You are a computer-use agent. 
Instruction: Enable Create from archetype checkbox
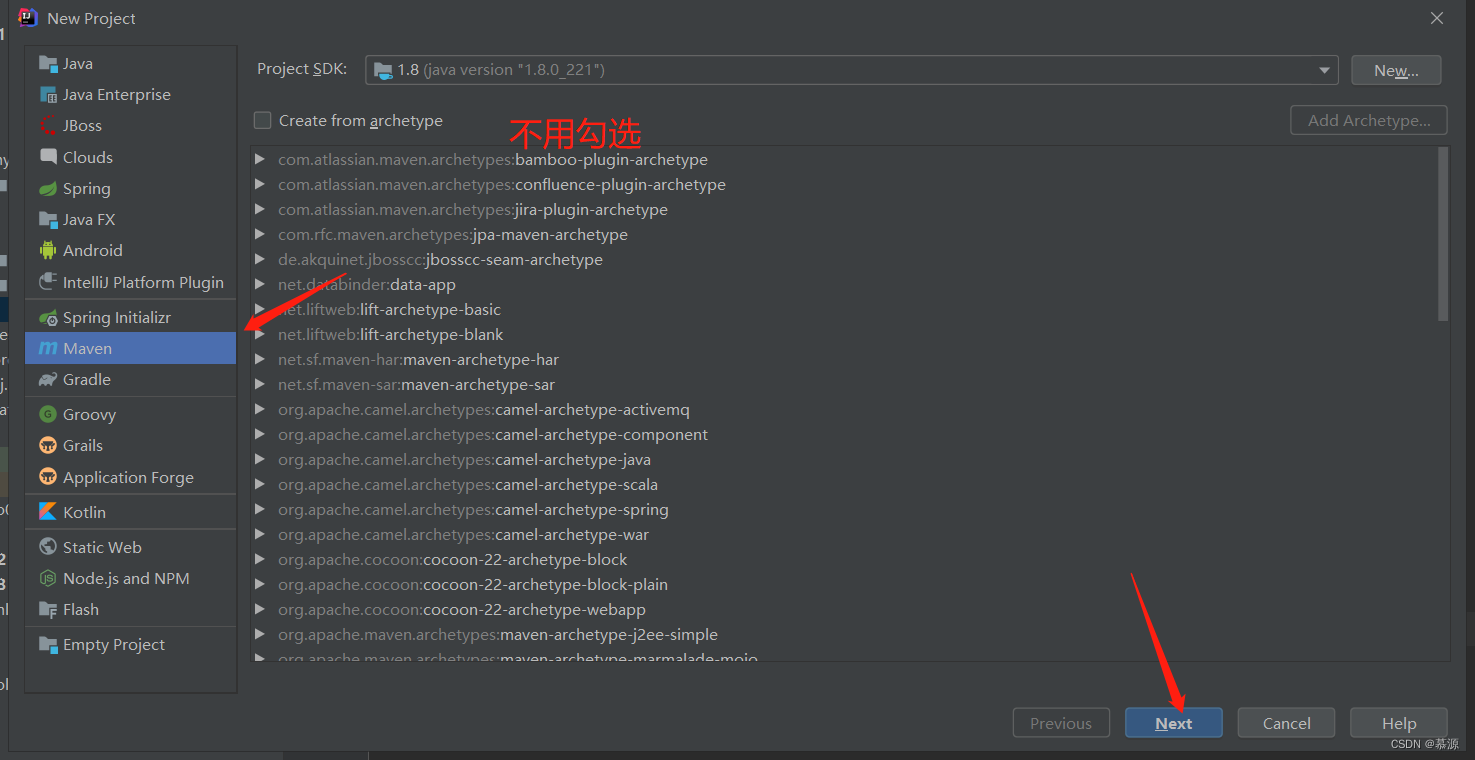[263, 121]
